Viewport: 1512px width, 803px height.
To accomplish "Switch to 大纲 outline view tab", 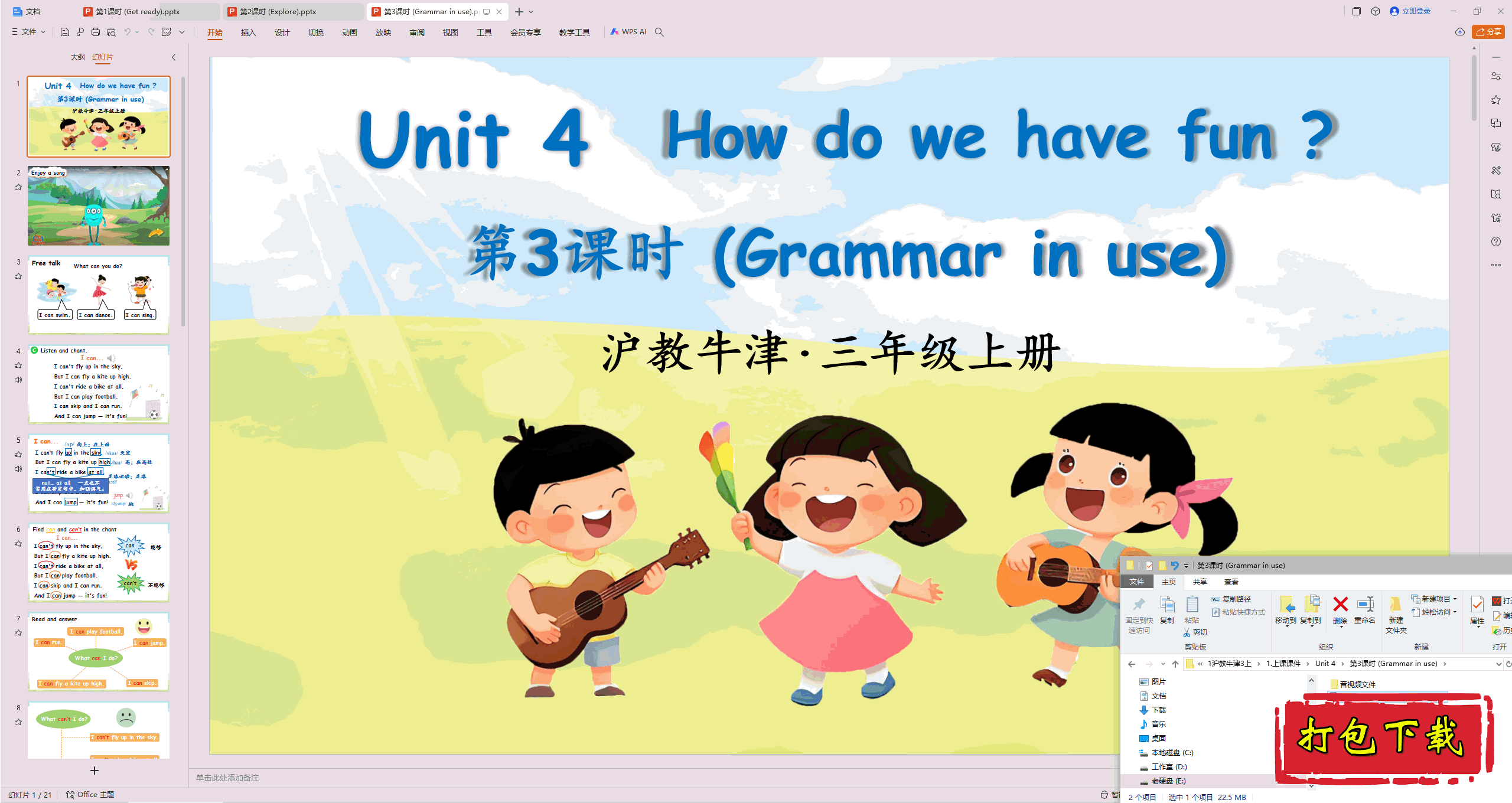I will [77, 57].
